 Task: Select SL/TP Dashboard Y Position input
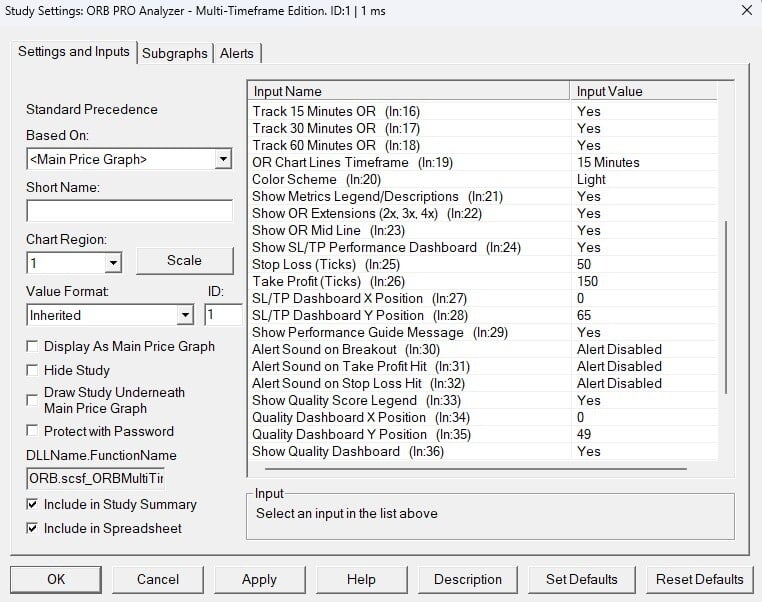tap(484, 315)
